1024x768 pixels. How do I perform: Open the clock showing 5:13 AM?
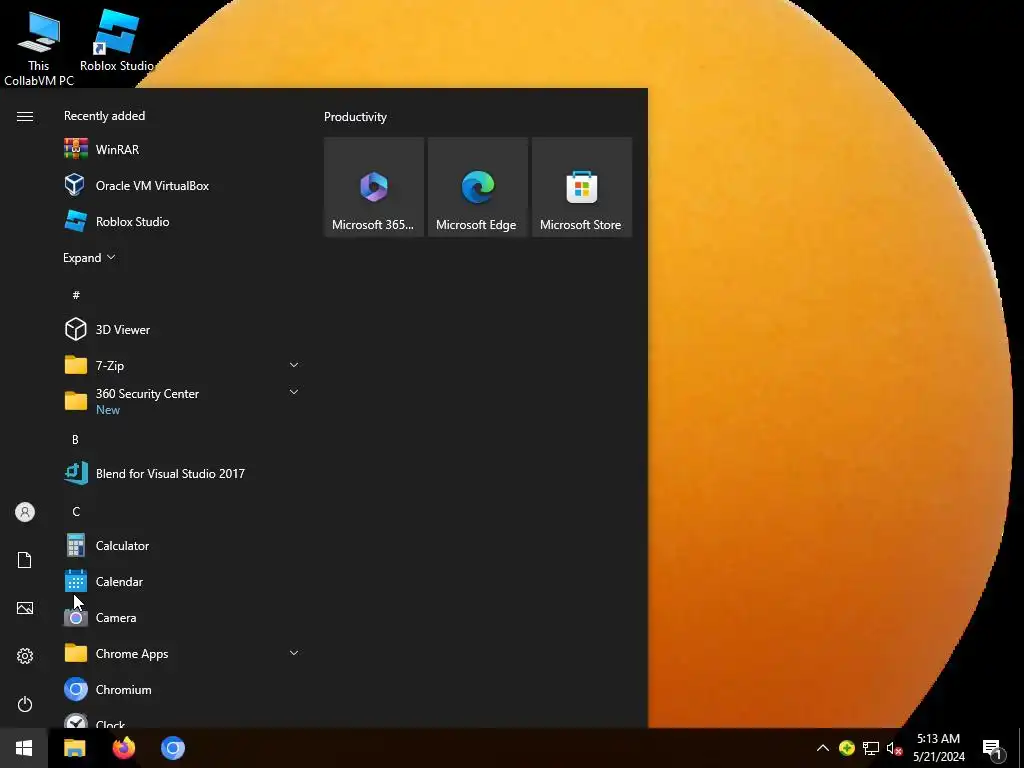click(x=938, y=748)
